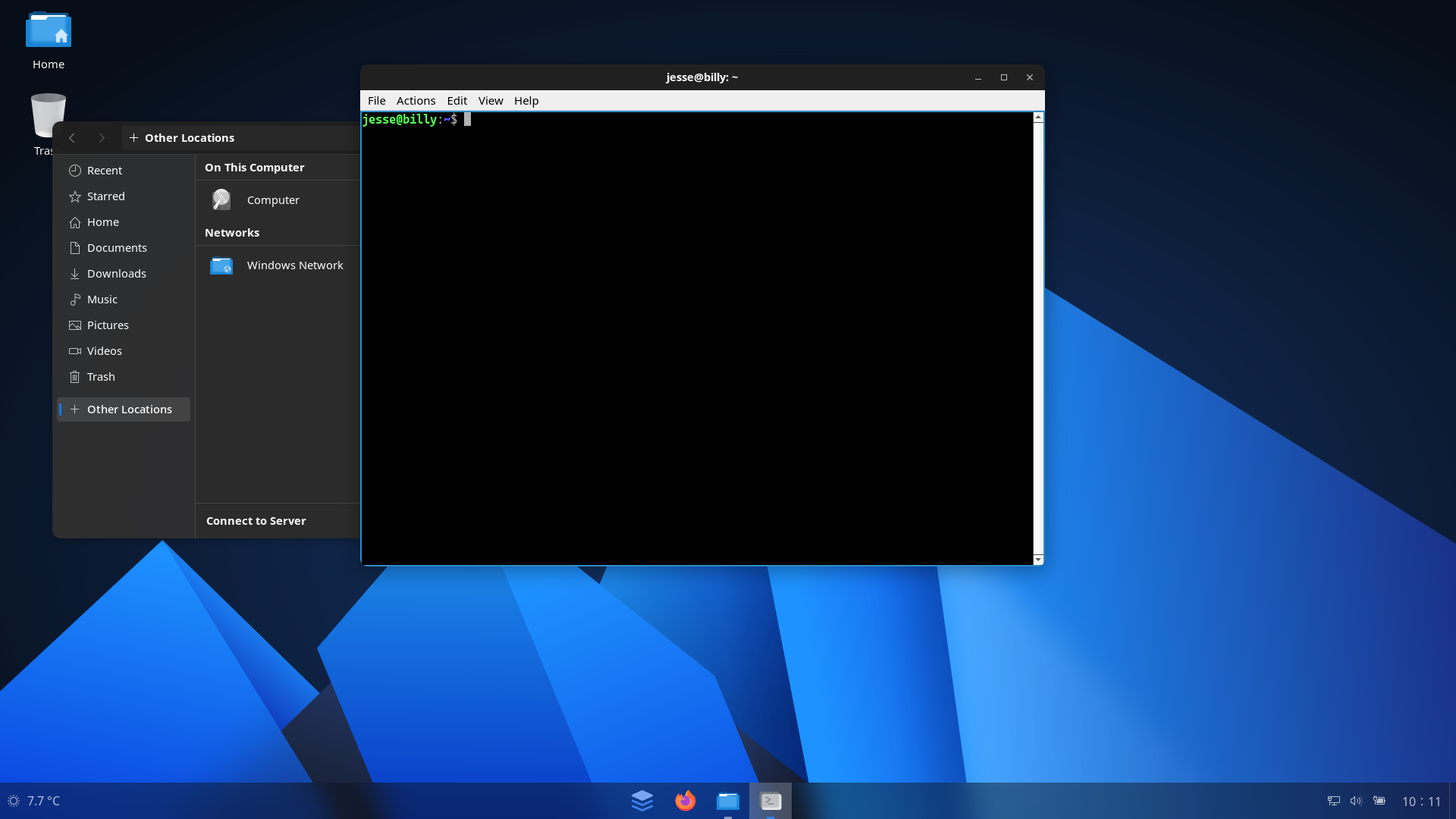This screenshot has width=1456, height=819.
Task: Open the Home folder desktop icon
Action: coord(49,30)
